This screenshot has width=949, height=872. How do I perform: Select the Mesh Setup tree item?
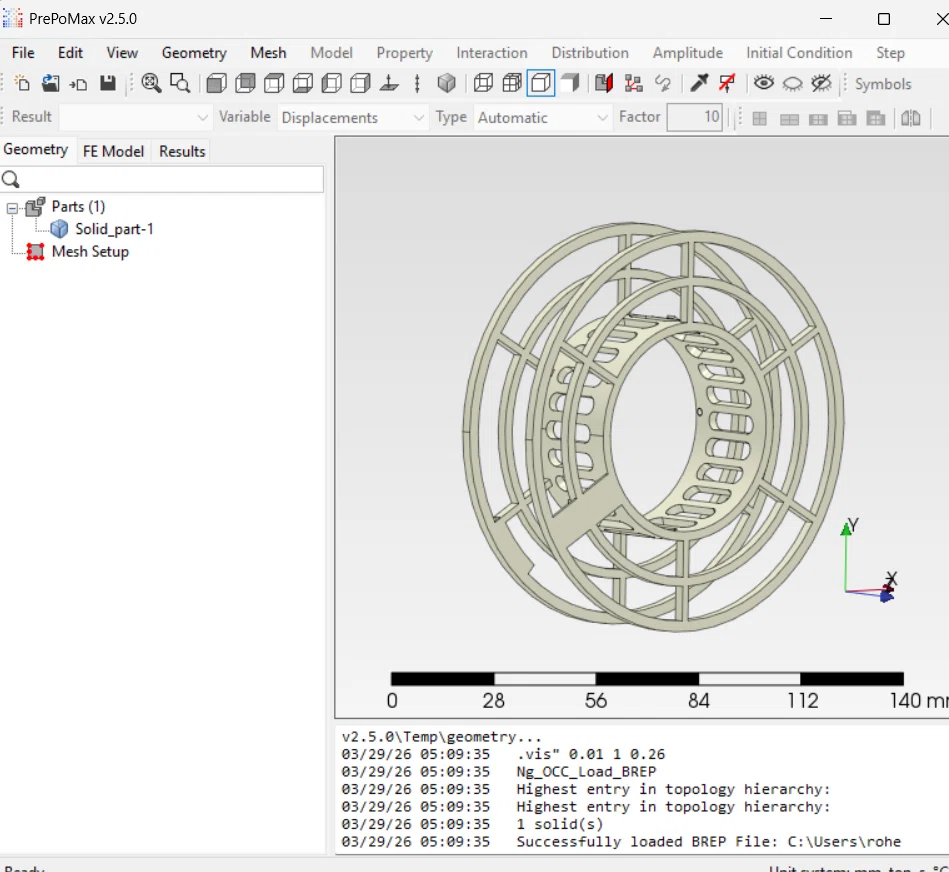pyautogui.click(x=90, y=251)
